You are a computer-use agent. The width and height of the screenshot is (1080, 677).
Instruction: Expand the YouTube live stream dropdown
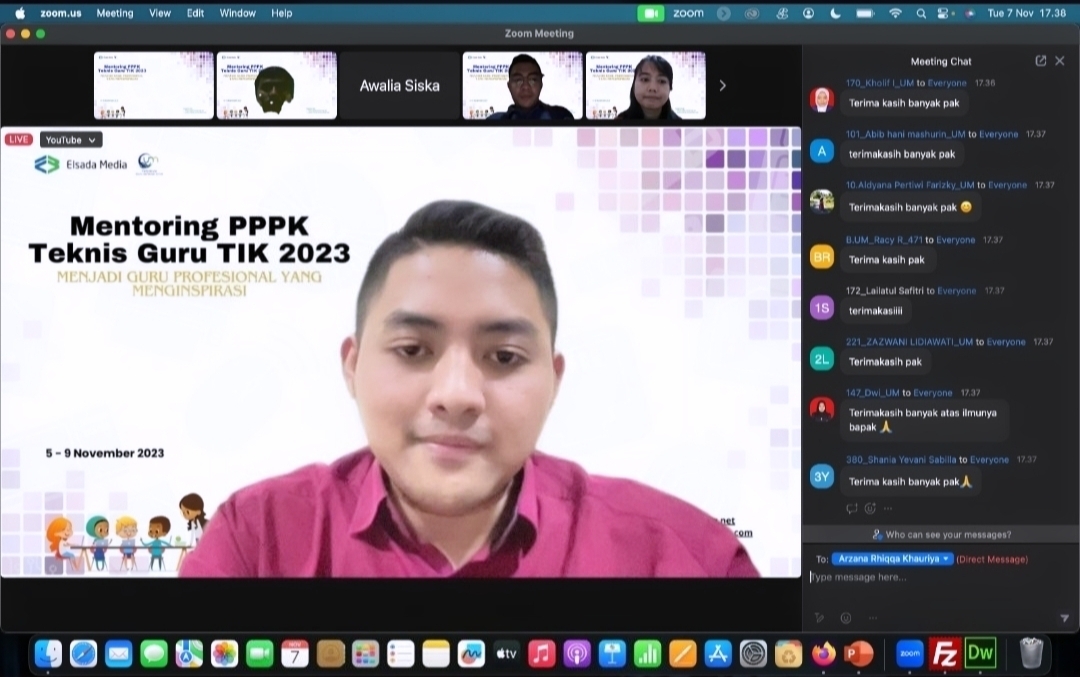71,140
